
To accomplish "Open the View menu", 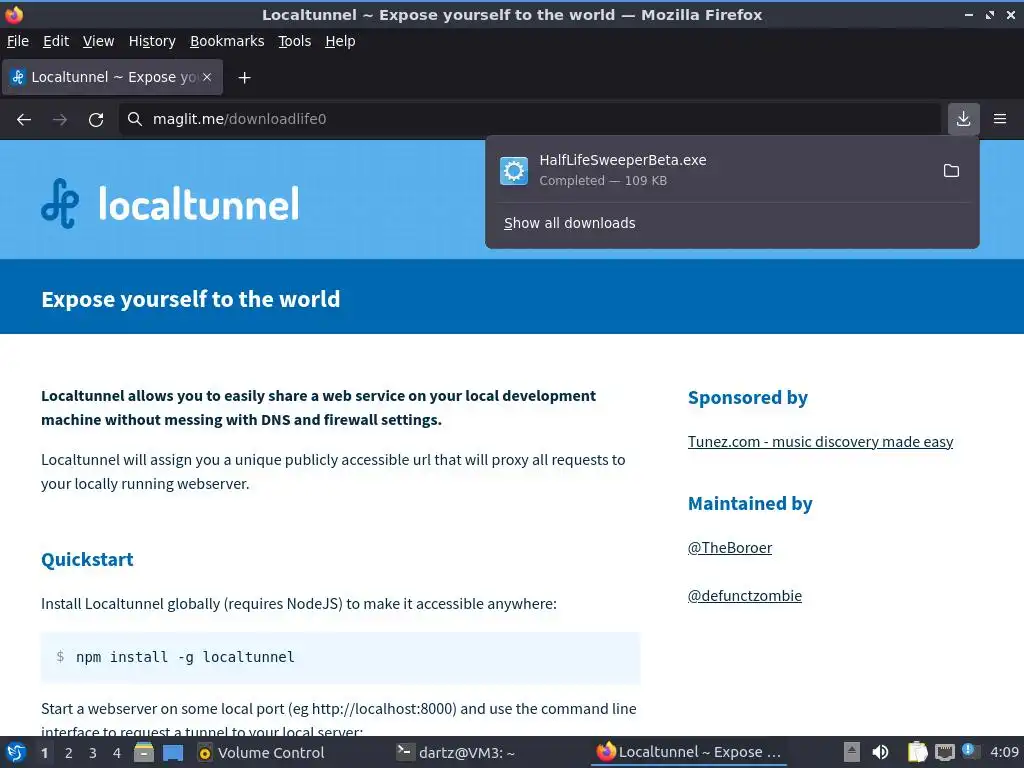I will tap(98, 41).
